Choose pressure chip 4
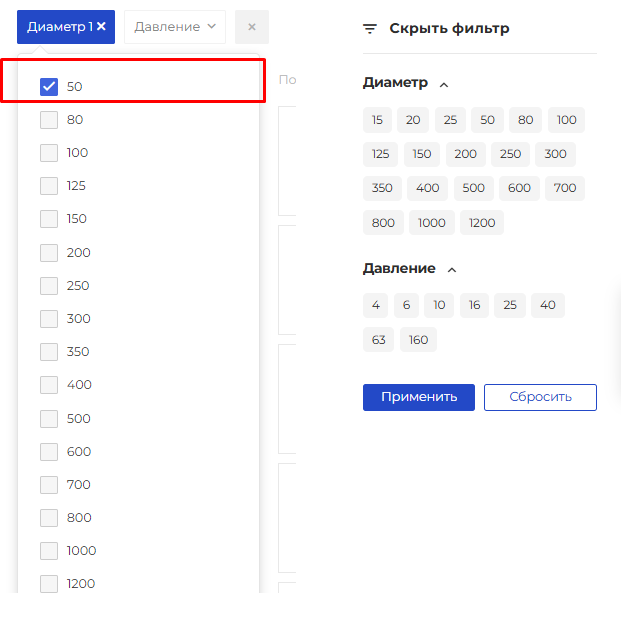This screenshot has height=618, width=633. 376,306
